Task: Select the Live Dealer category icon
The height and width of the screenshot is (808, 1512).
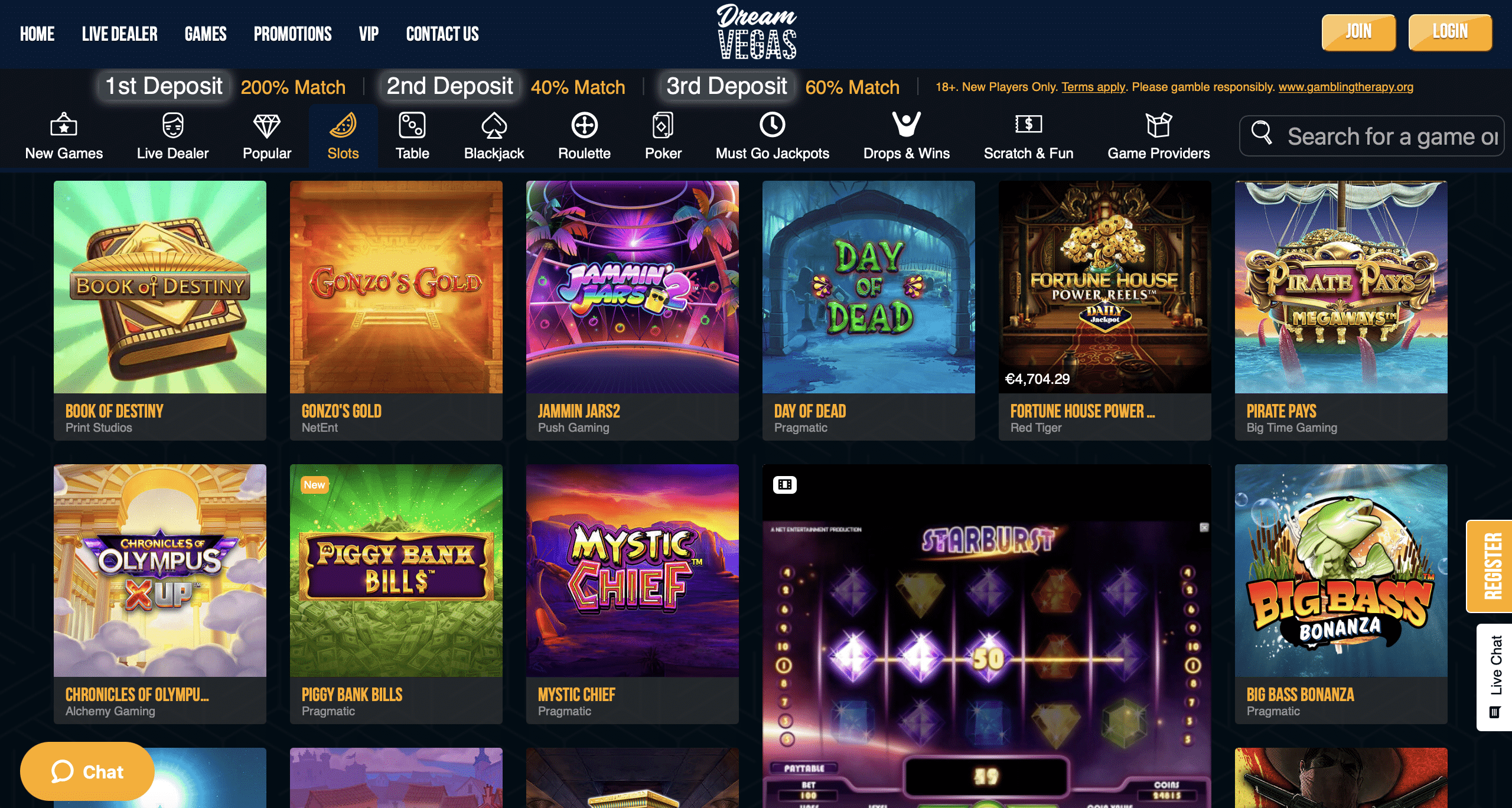Action: (172, 125)
